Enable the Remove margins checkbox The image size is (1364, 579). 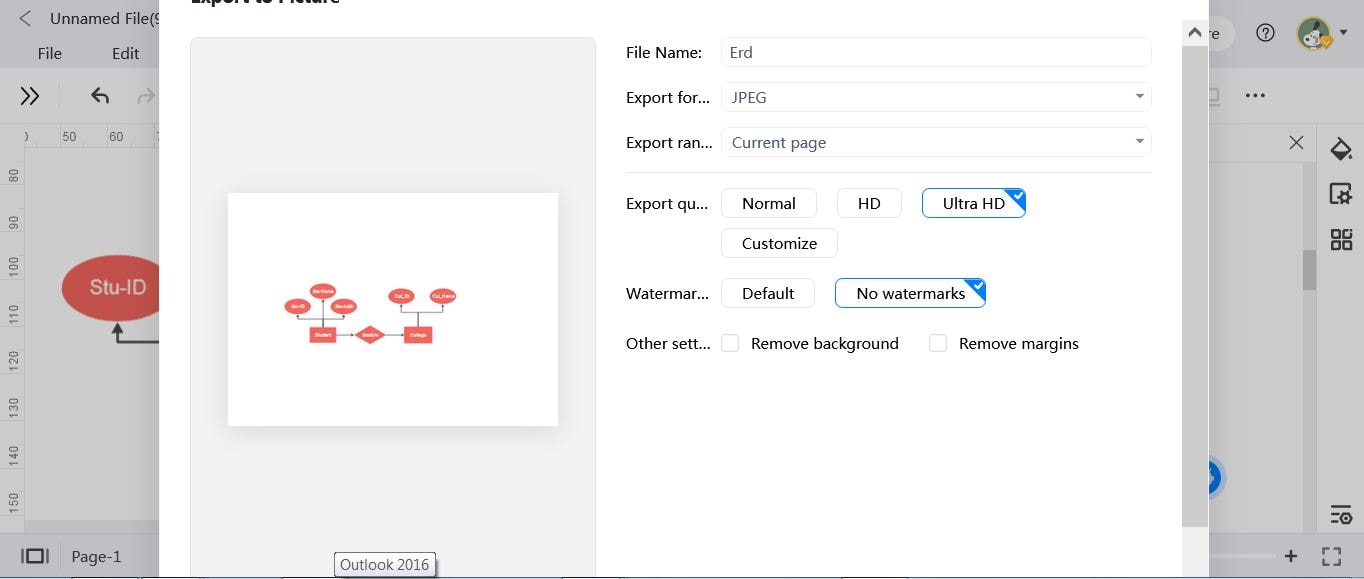(x=938, y=343)
